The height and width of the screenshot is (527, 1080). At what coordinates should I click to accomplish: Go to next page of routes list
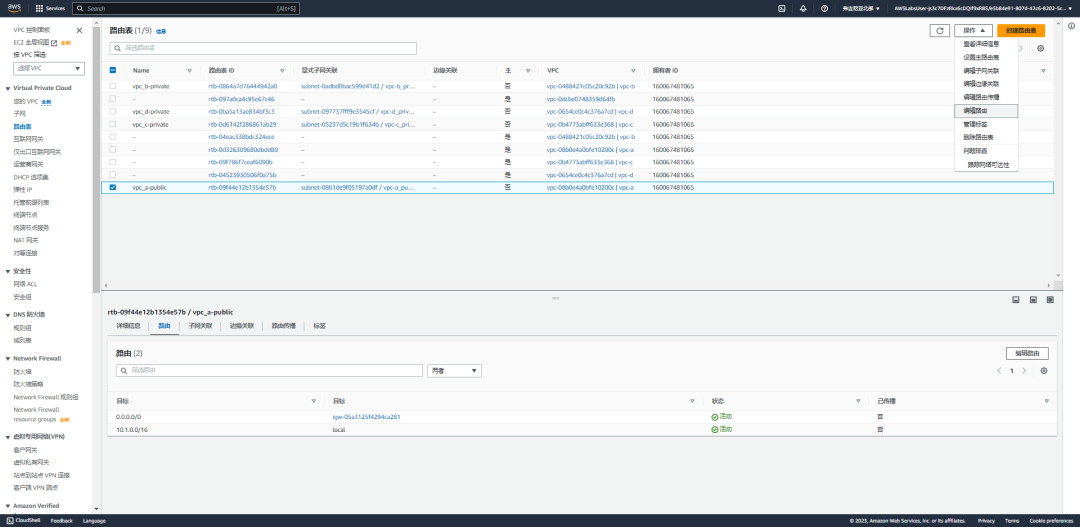point(1024,371)
